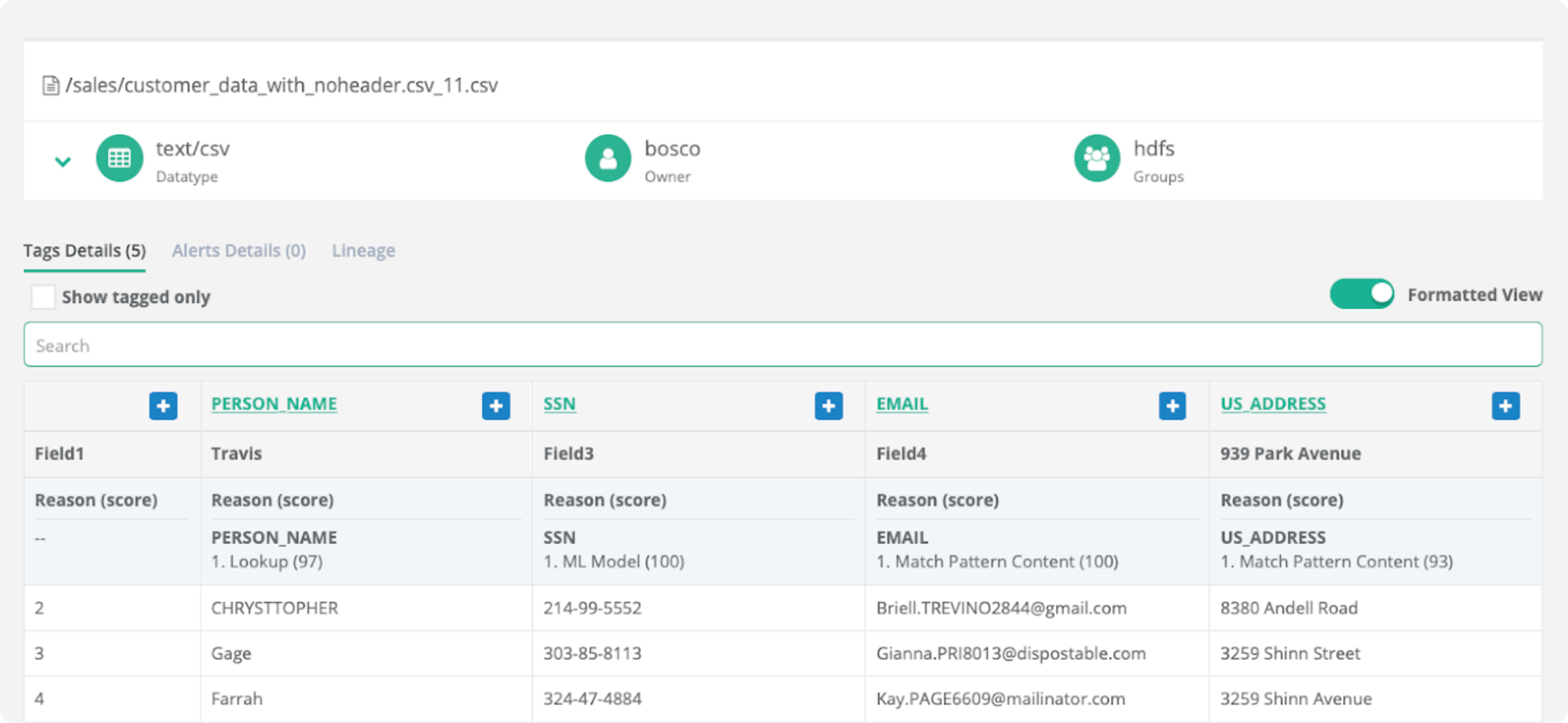The height and width of the screenshot is (723, 1568).
Task: Click the Formatted View label
Action: point(1475,295)
